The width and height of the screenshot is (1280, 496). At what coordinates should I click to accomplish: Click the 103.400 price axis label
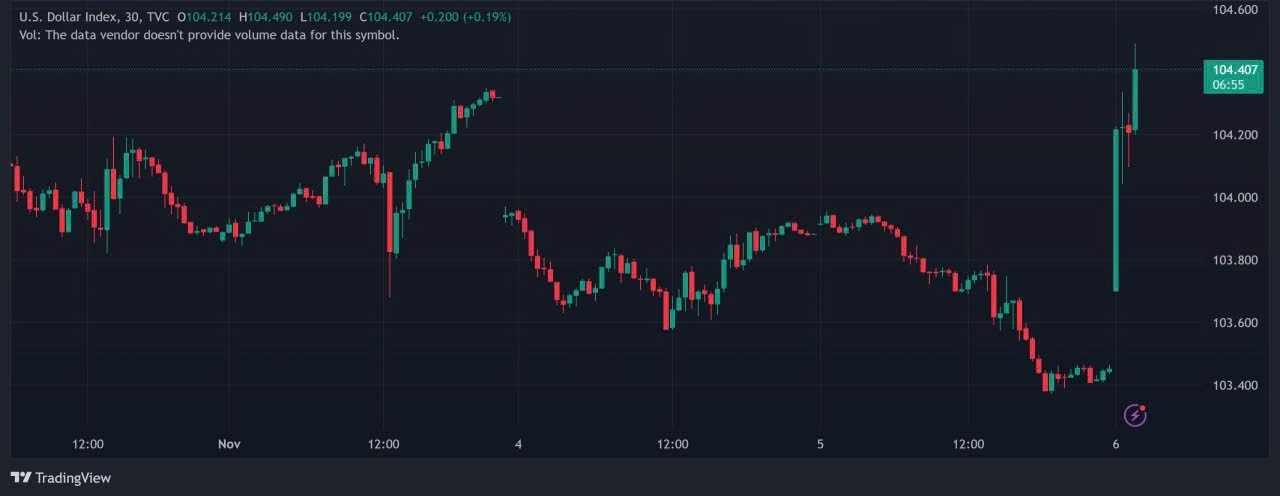pos(1235,386)
